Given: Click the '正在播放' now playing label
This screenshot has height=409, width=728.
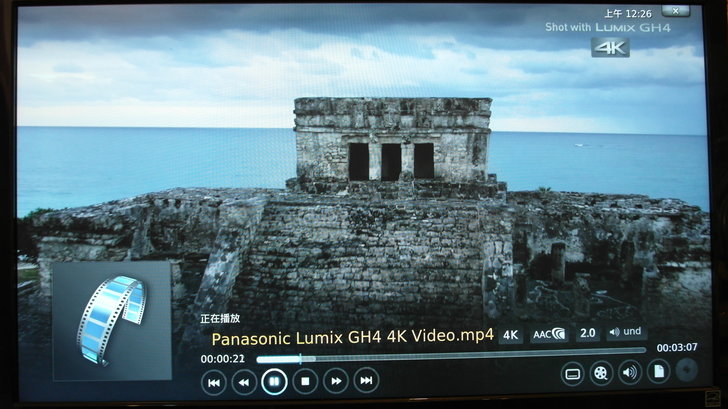Looking at the screenshot, I should click(x=220, y=318).
